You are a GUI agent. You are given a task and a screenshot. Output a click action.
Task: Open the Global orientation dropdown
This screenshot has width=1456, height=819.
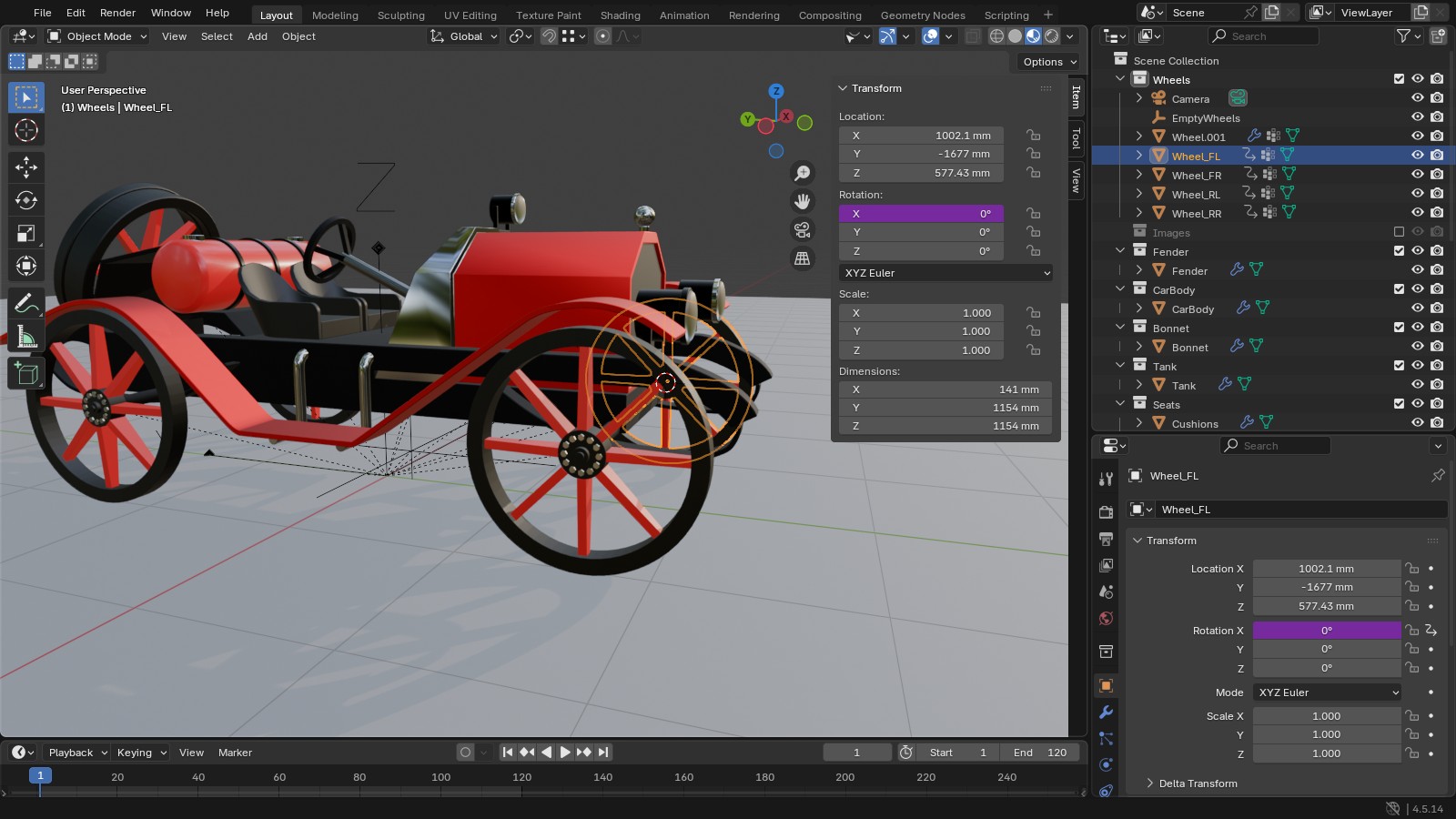tap(463, 36)
